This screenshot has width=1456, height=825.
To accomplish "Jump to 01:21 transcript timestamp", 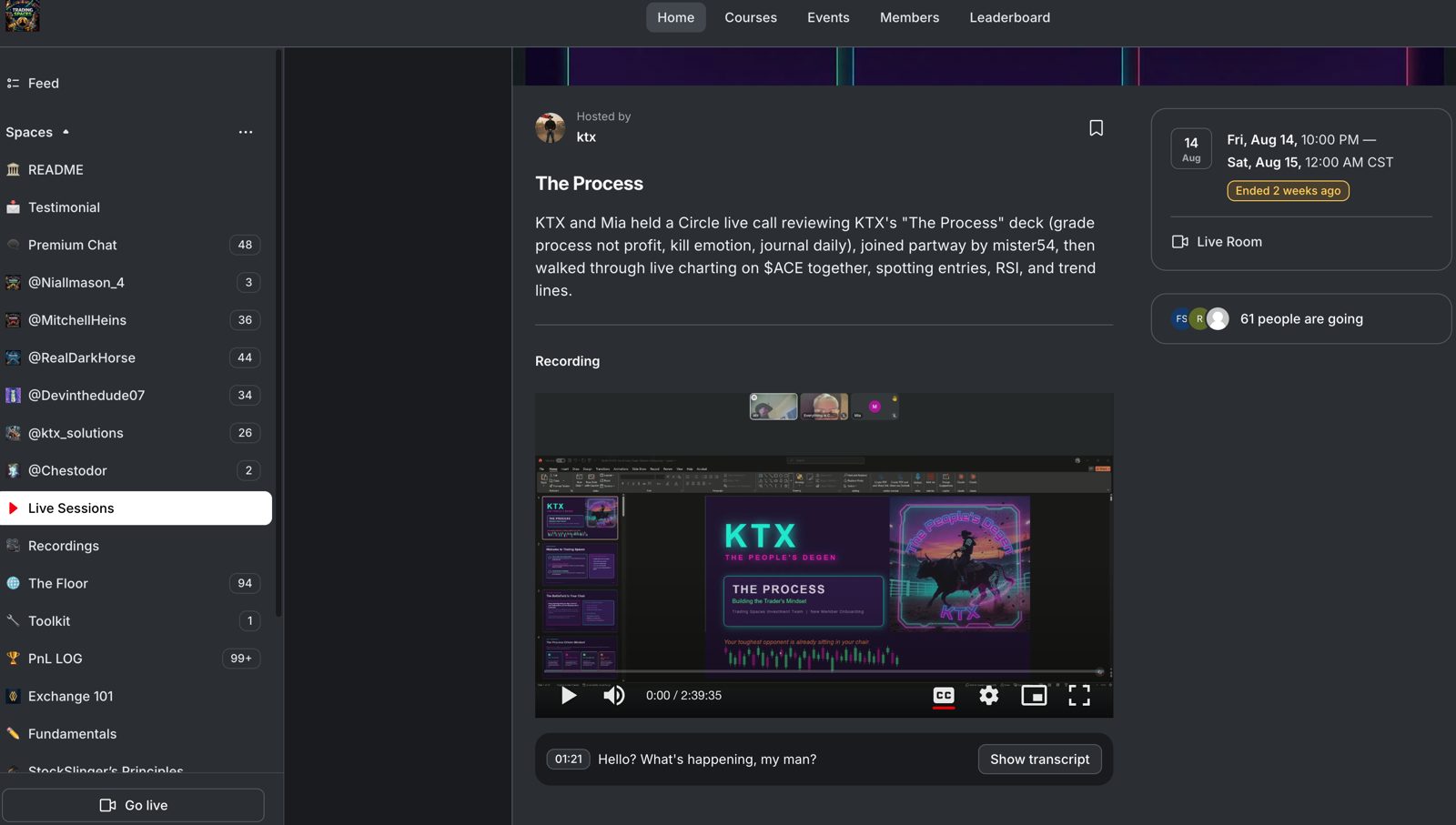I will tap(569, 760).
